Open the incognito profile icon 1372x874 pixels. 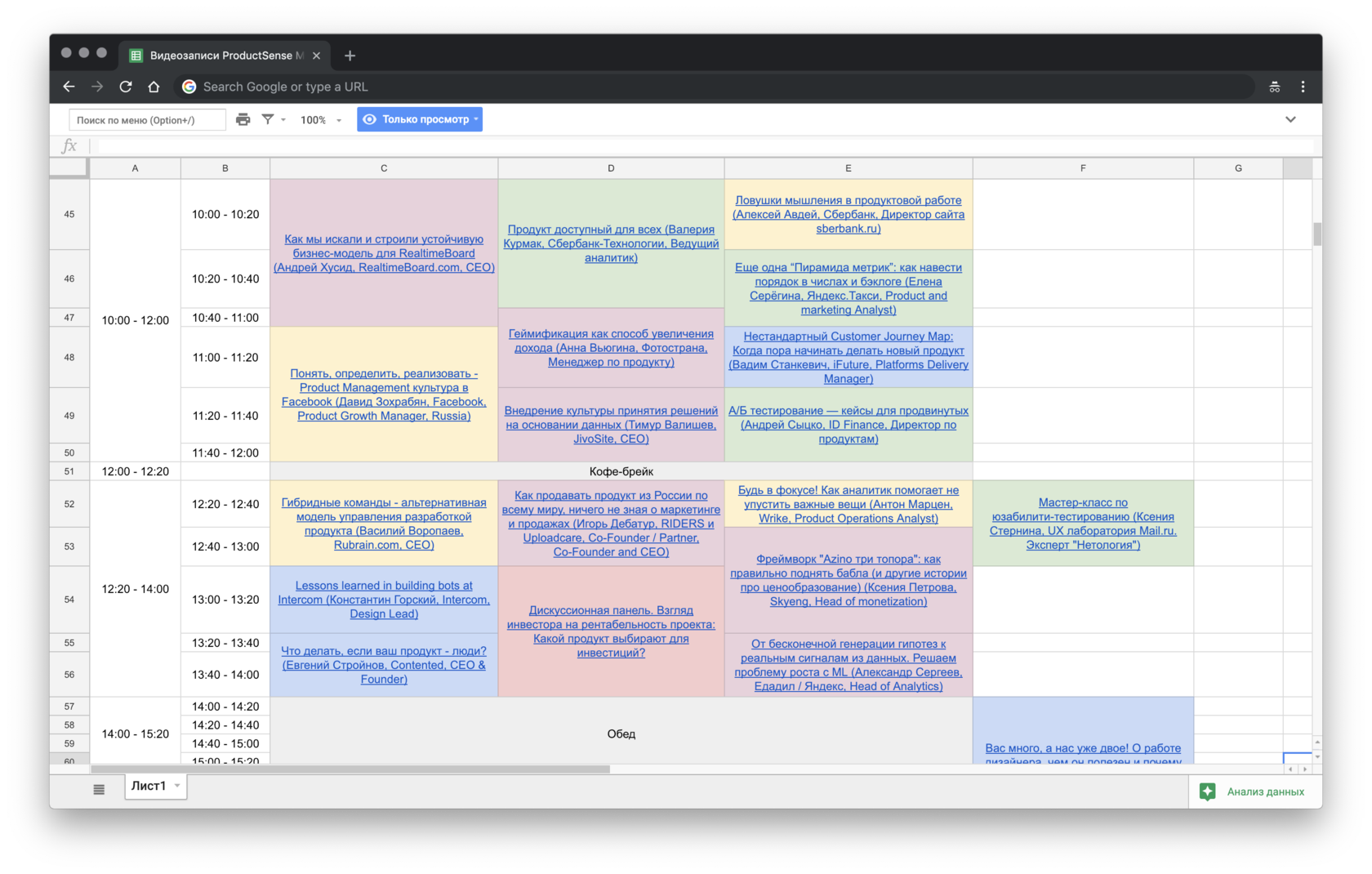[1274, 87]
